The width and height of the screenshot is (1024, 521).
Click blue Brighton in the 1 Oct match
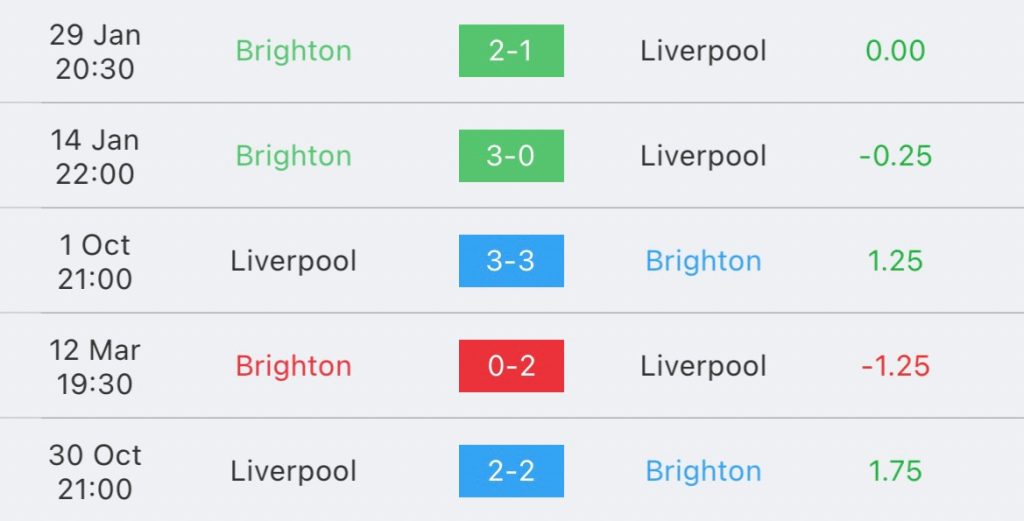[703, 262]
